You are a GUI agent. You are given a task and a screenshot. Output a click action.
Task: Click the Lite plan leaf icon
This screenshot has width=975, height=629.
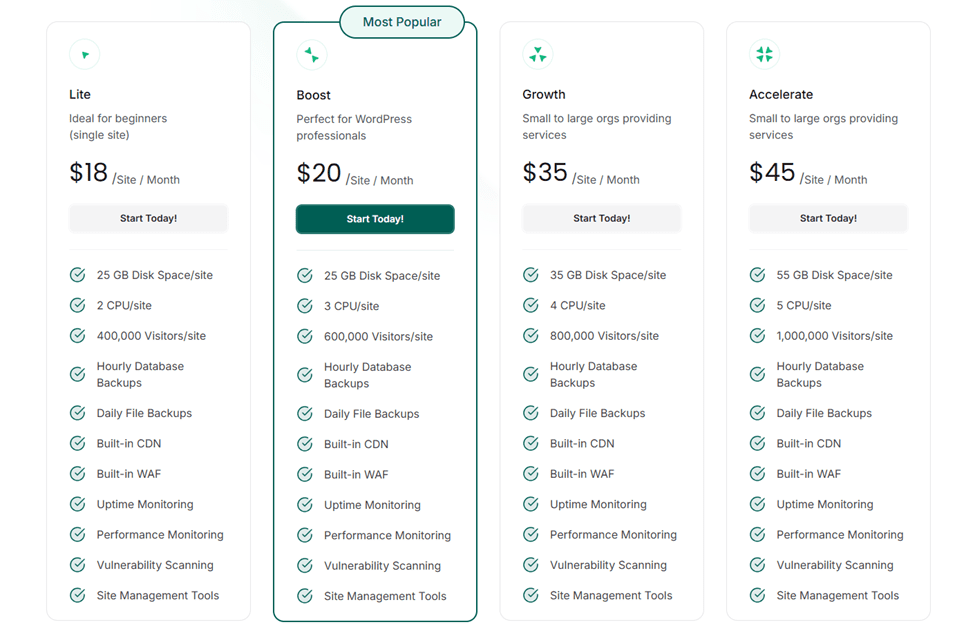(x=84, y=54)
